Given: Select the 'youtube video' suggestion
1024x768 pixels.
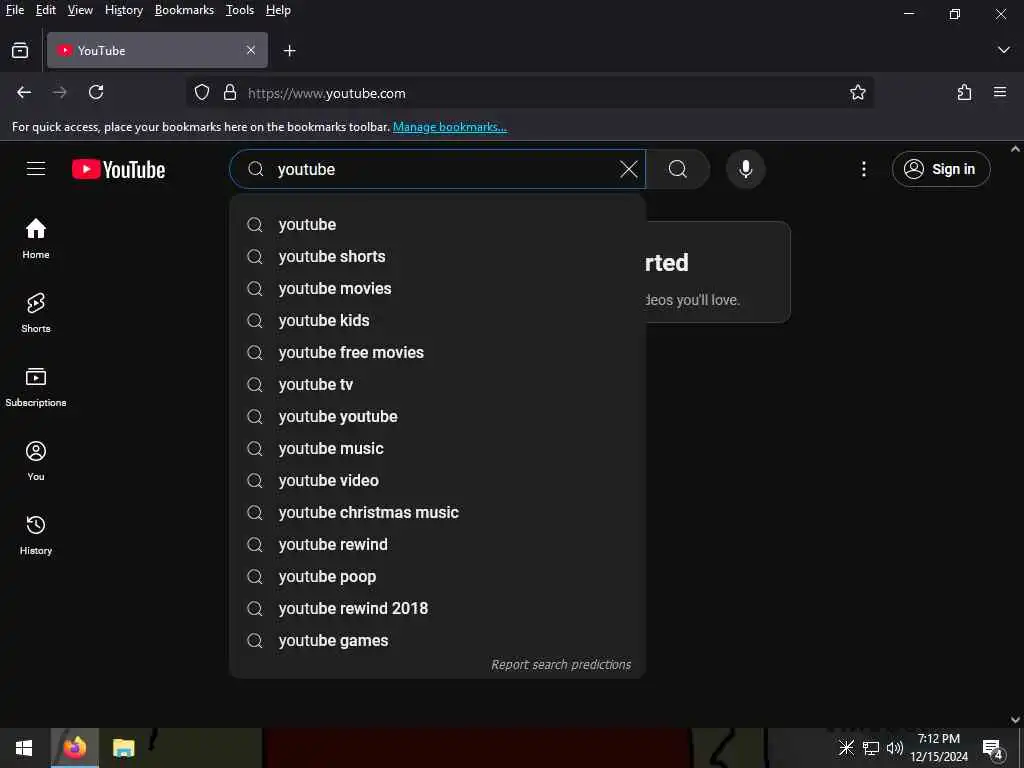Looking at the screenshot, I should [x=438, y=481].
